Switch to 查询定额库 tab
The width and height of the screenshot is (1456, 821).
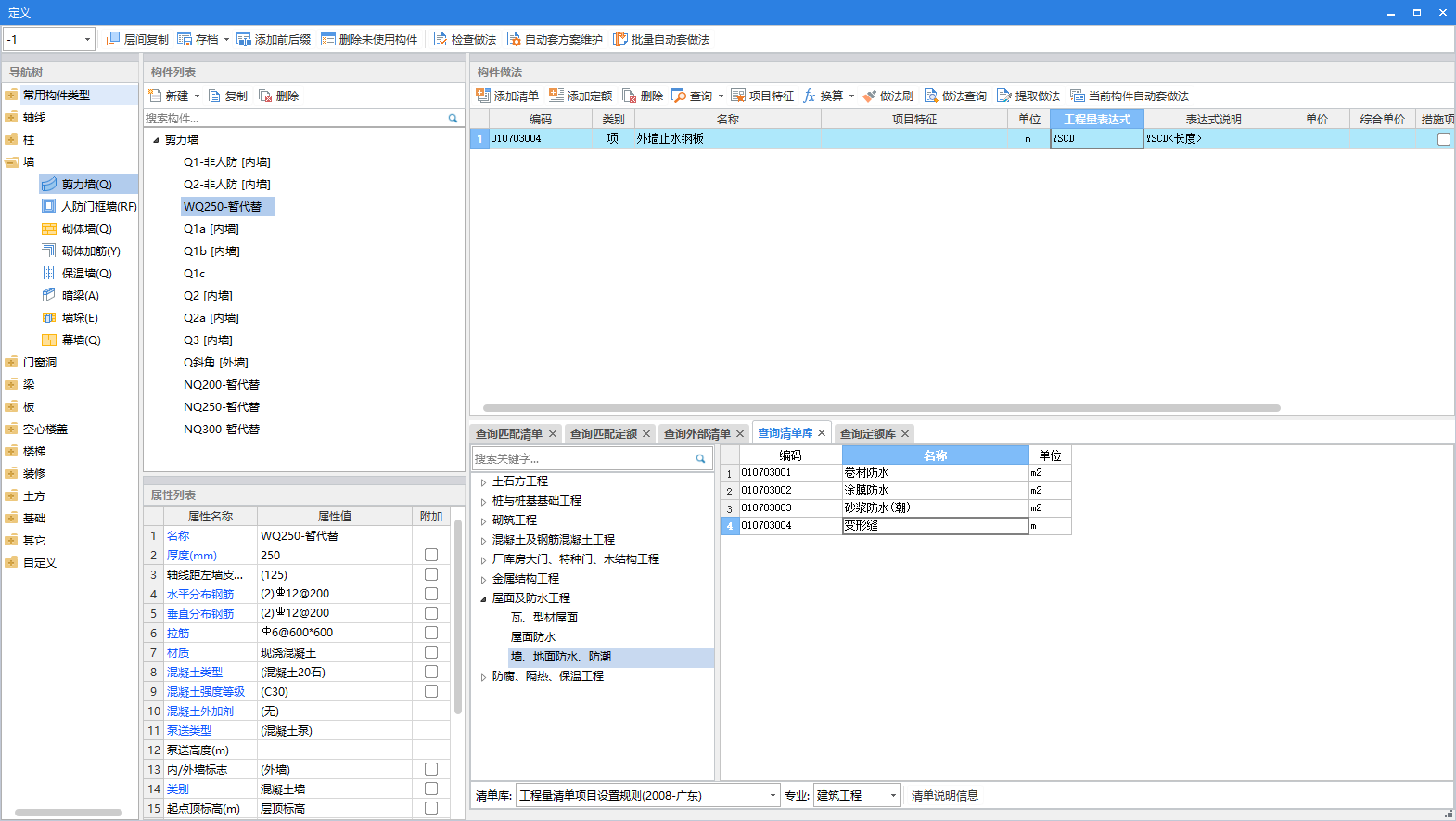pyautogui.click(x=868, y=433)
